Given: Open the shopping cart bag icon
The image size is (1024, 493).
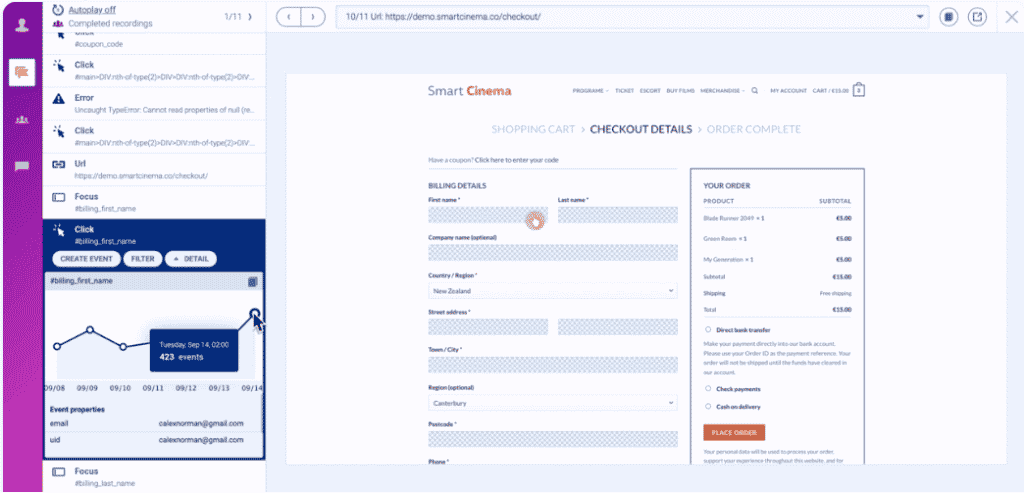Looking at the screenshot, I should (x=859, y=90).
